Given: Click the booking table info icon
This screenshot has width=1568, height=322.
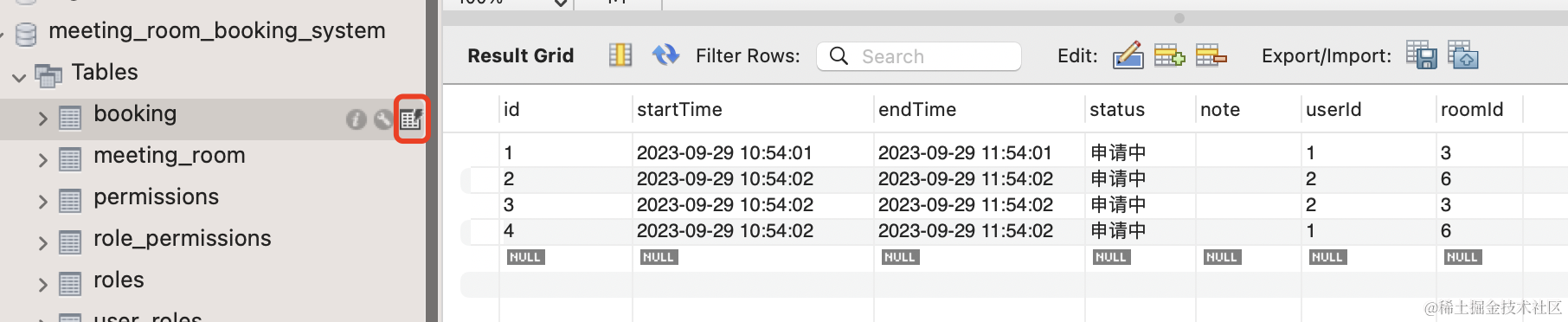Looking at the screenshot, I should (357, 119).
